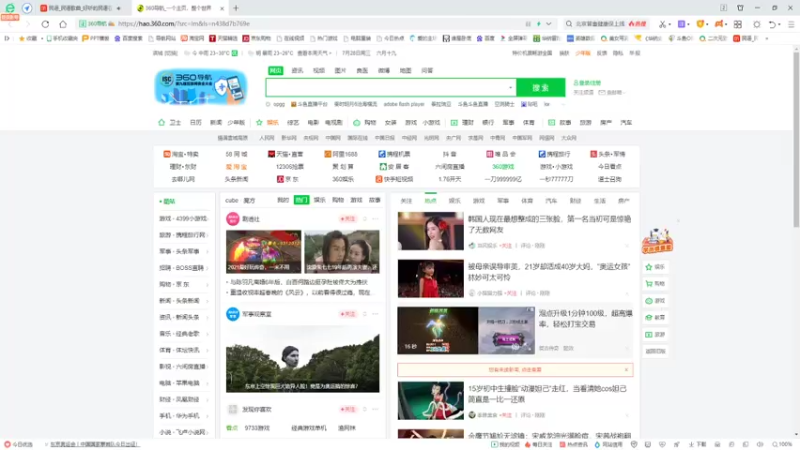
Task: Click the cartoon mascot widget on right side
Action: [x=657, y=241]
